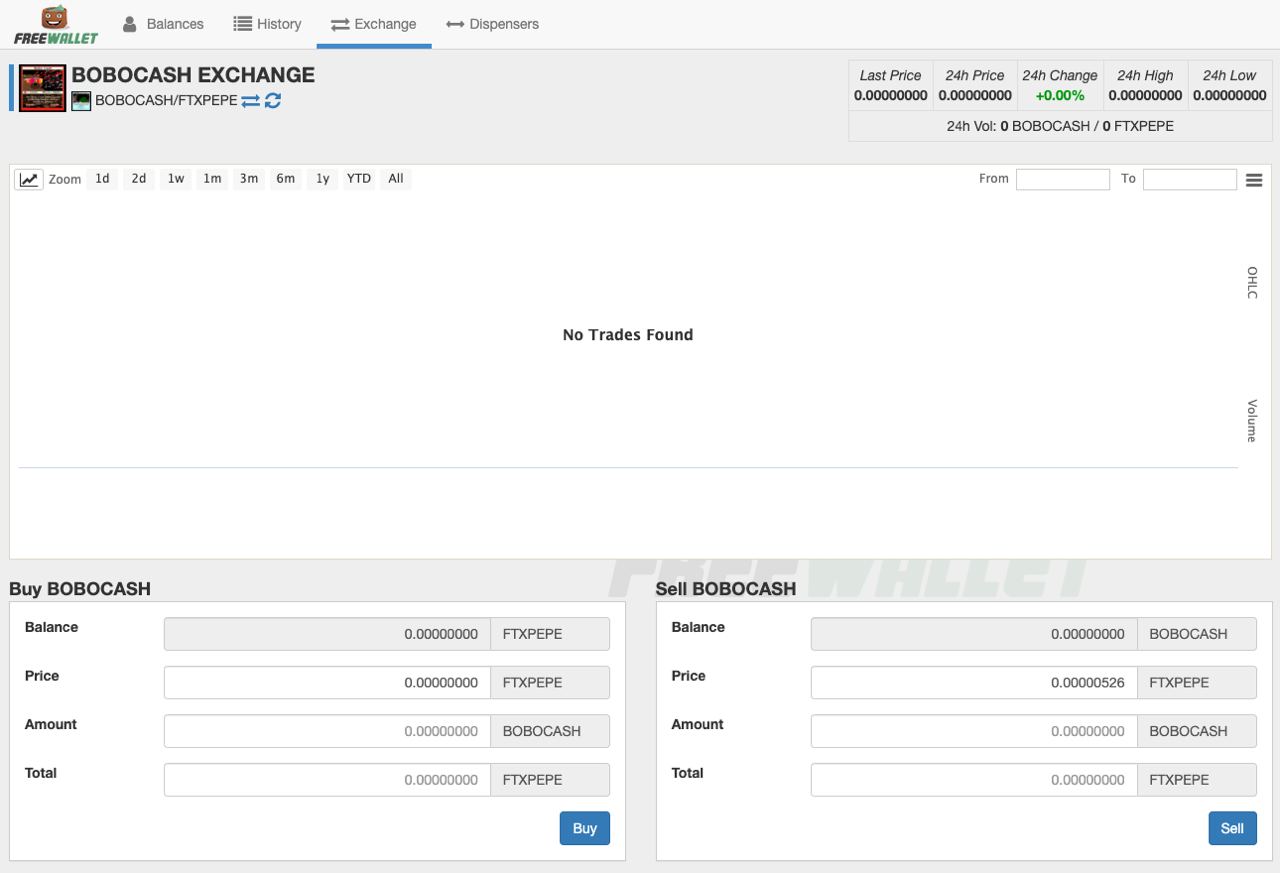Set chart zoom to 1w
Image resolution: width=1280 pixels, height=873 pixels.
[176, 179]
